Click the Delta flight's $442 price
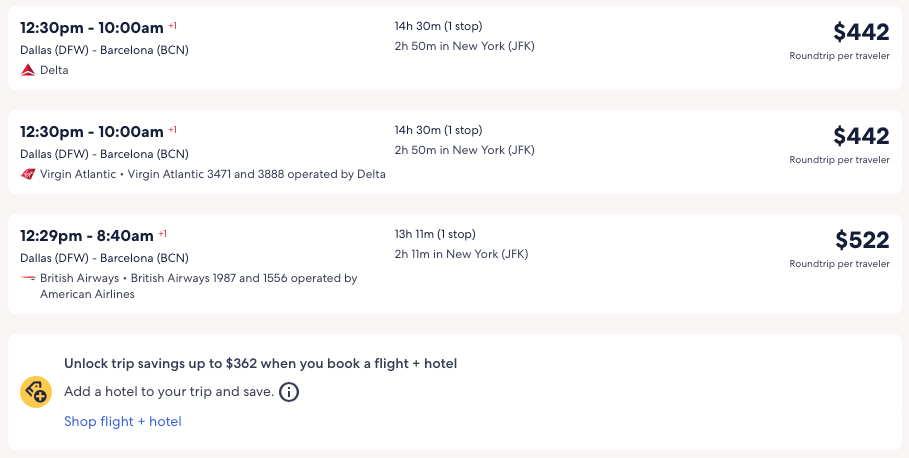 click(861, 32)
